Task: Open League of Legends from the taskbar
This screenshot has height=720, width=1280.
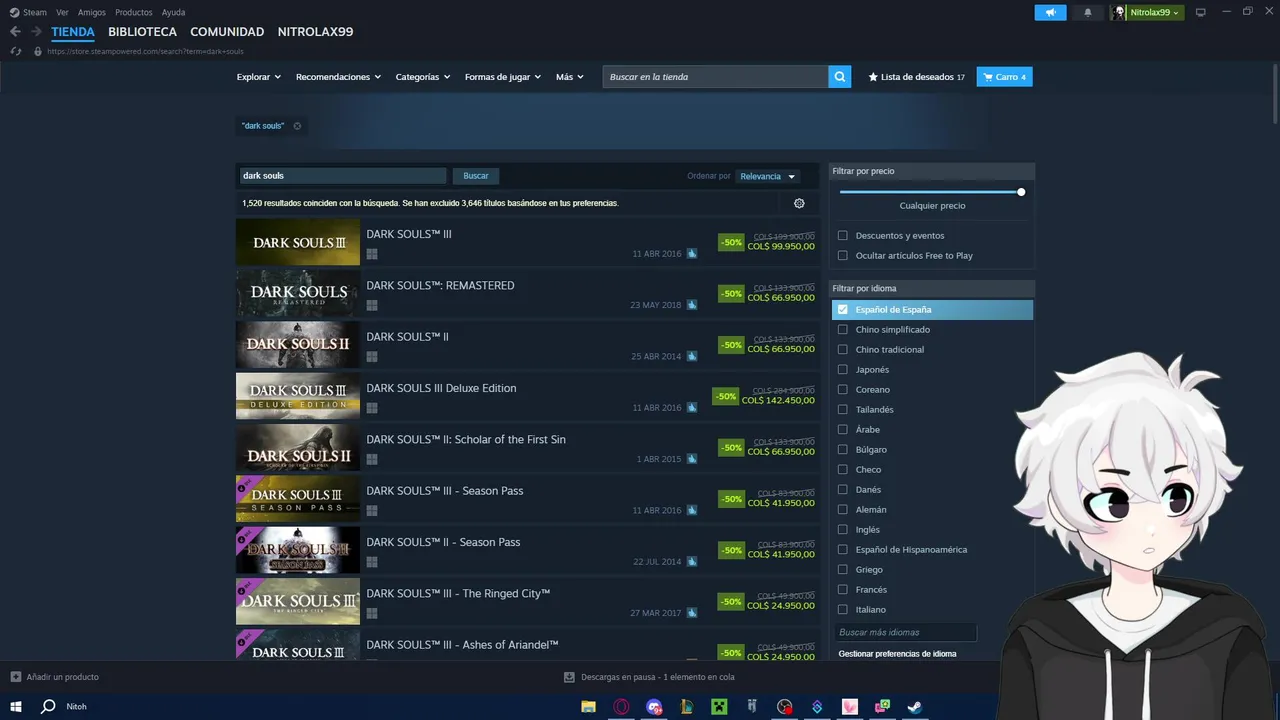Action: click(686, 706)
